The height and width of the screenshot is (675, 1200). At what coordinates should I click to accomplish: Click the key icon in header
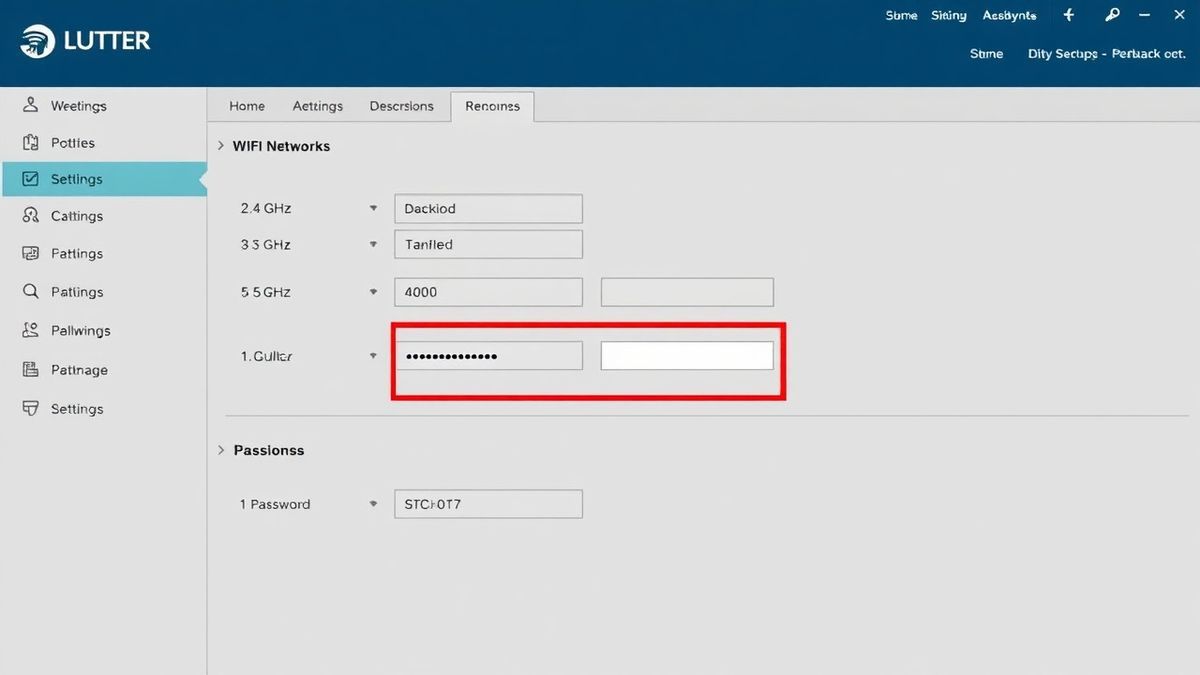tap(1112, 15)
